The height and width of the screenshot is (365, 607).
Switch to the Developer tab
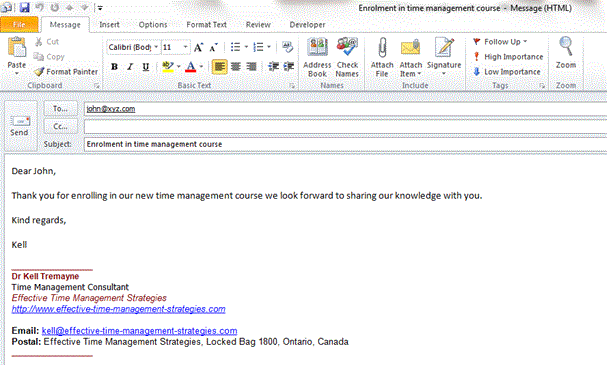pos(307,25)
